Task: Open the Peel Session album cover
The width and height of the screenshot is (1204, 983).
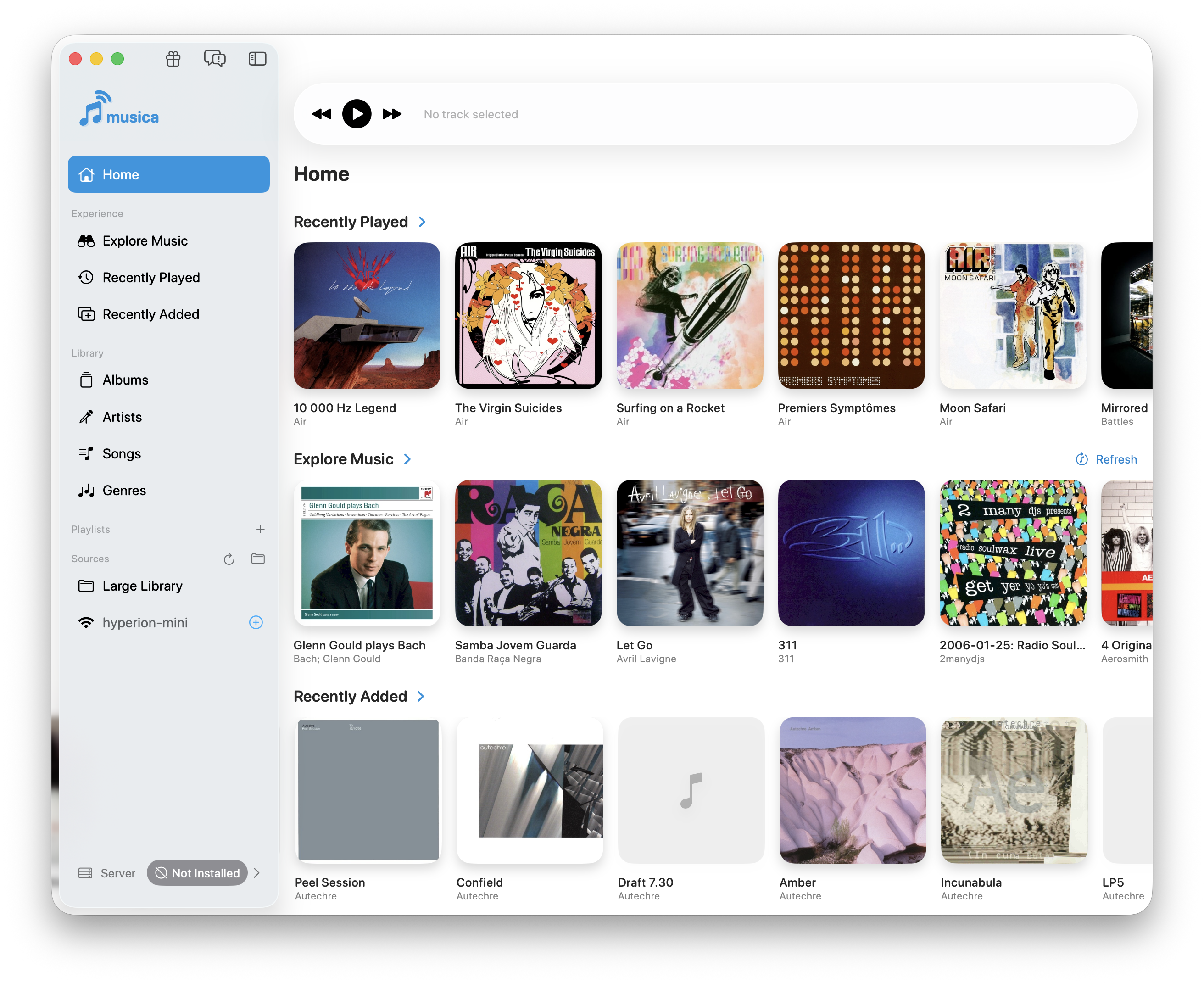Action: click(x=368, y=790)
